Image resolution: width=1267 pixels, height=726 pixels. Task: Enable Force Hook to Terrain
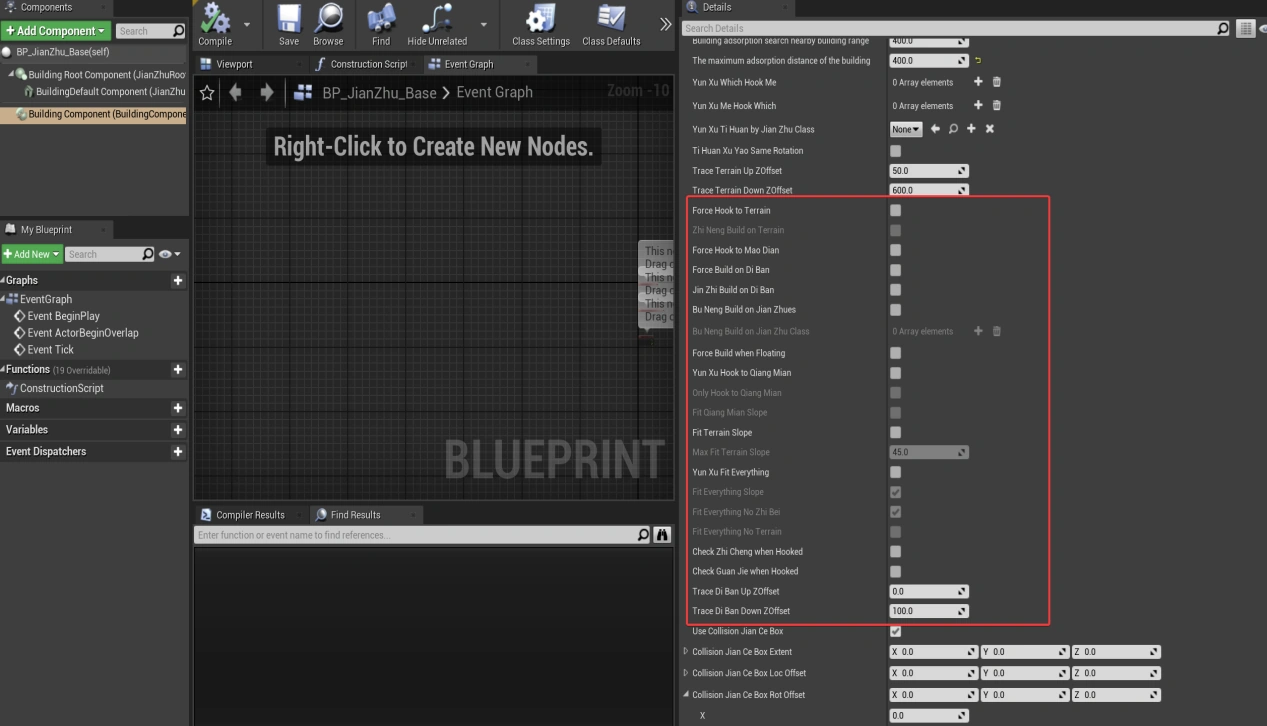click(895, 211)
